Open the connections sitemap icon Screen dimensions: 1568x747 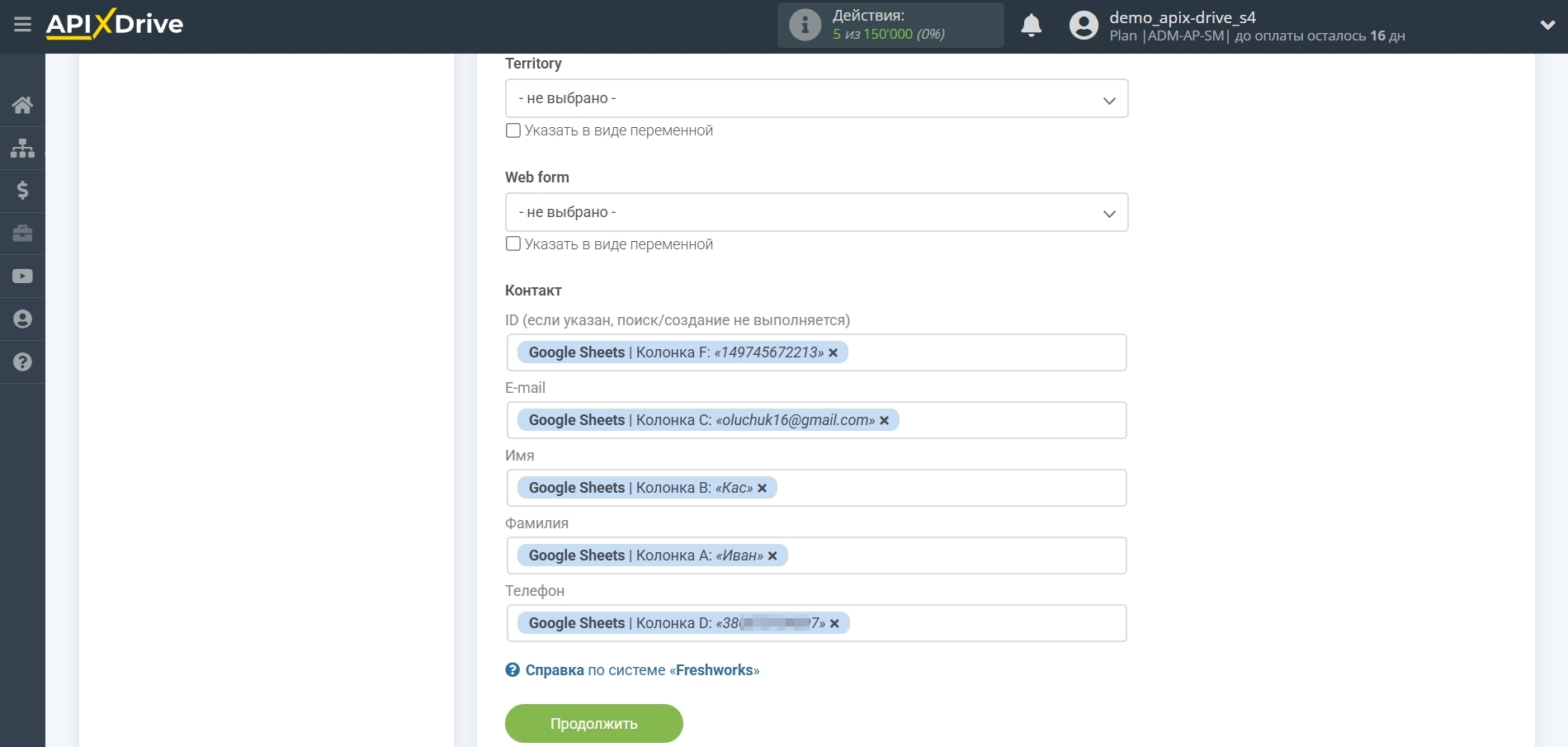coord(22,148)
